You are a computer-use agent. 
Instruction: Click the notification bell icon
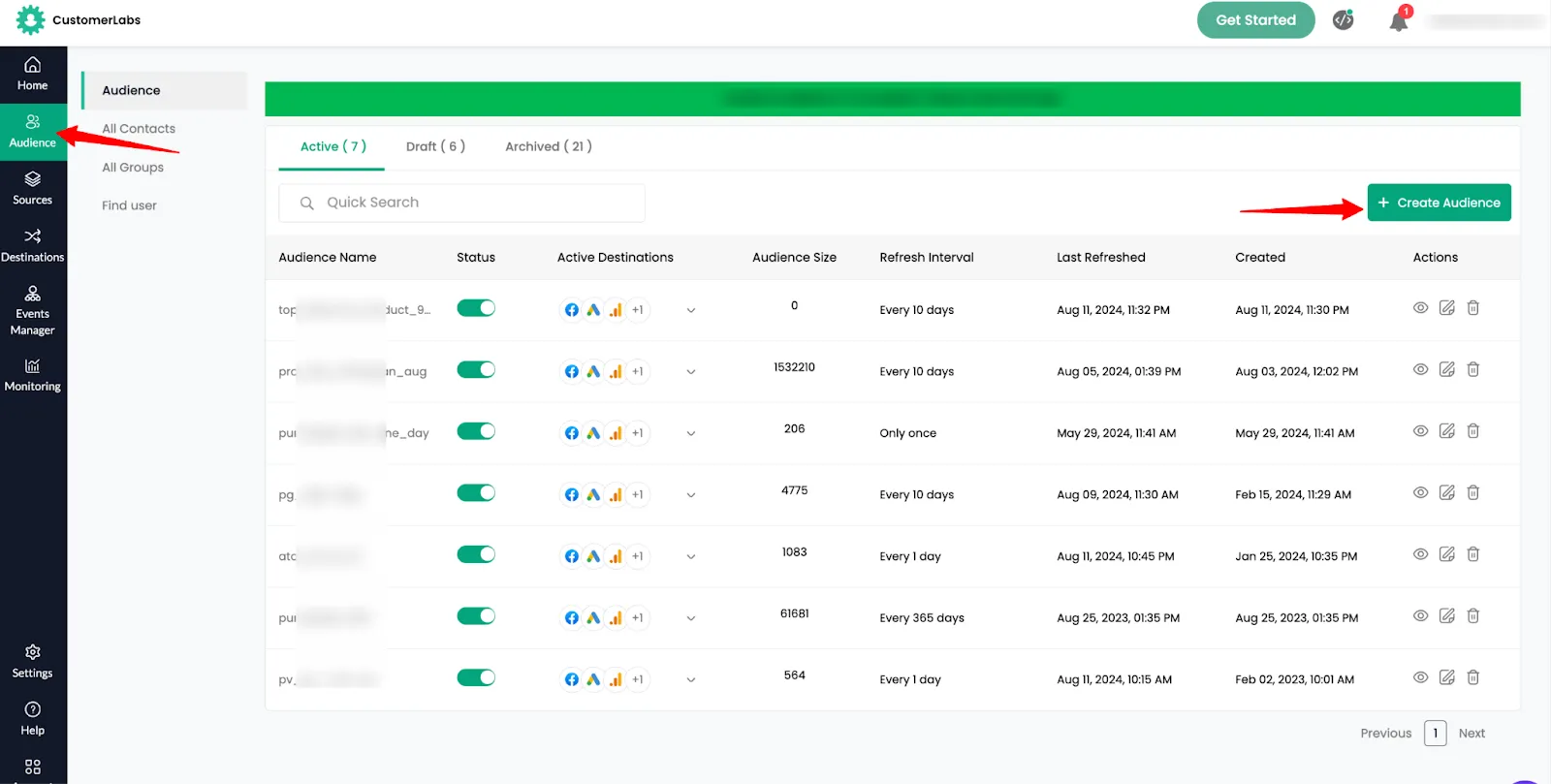[x=1399, y=20]
